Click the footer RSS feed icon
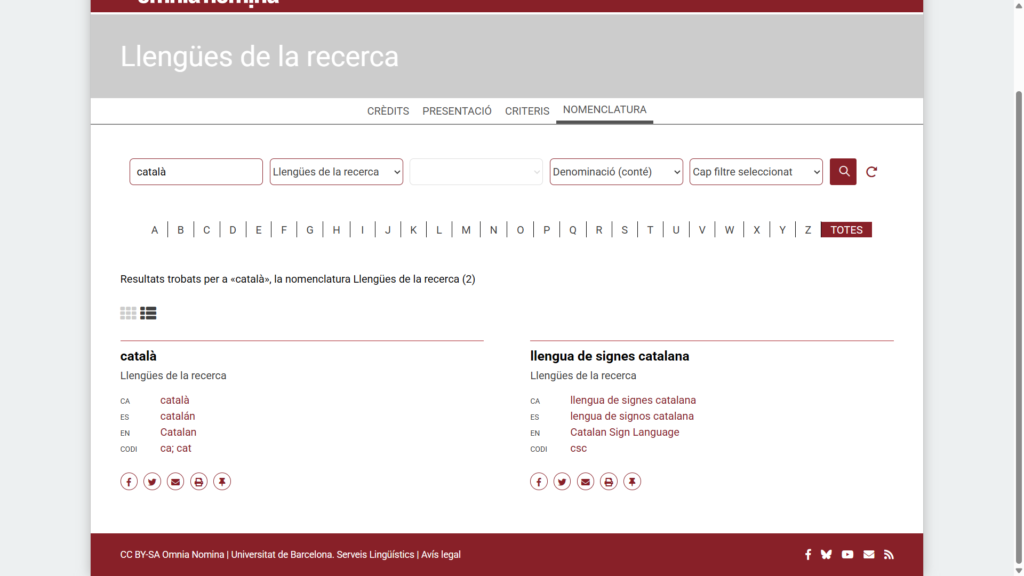The height and width of the screenshot is (576, 1024). coord(889,554)
